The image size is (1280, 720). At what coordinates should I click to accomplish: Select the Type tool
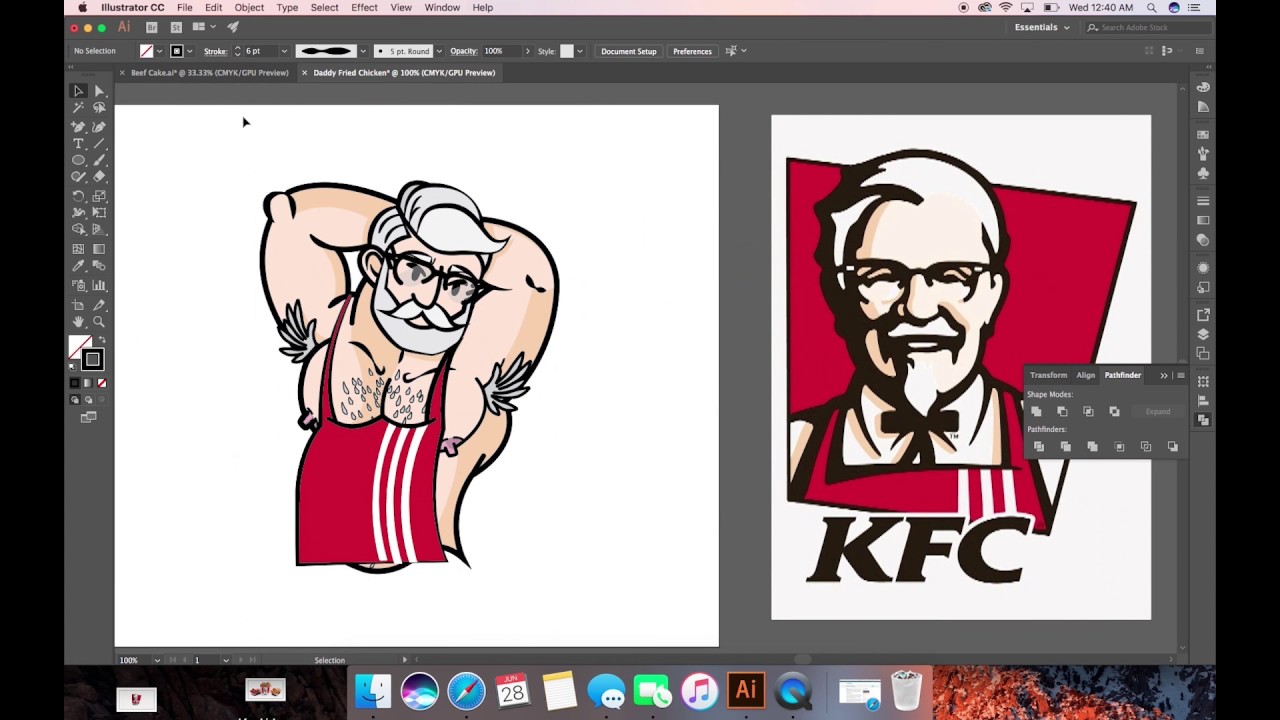(78, 144)
